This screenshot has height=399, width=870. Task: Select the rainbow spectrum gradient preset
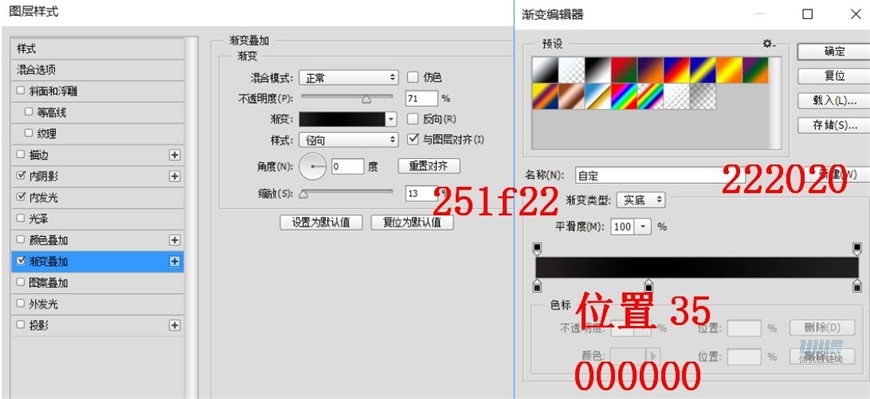tap(624, 96)
